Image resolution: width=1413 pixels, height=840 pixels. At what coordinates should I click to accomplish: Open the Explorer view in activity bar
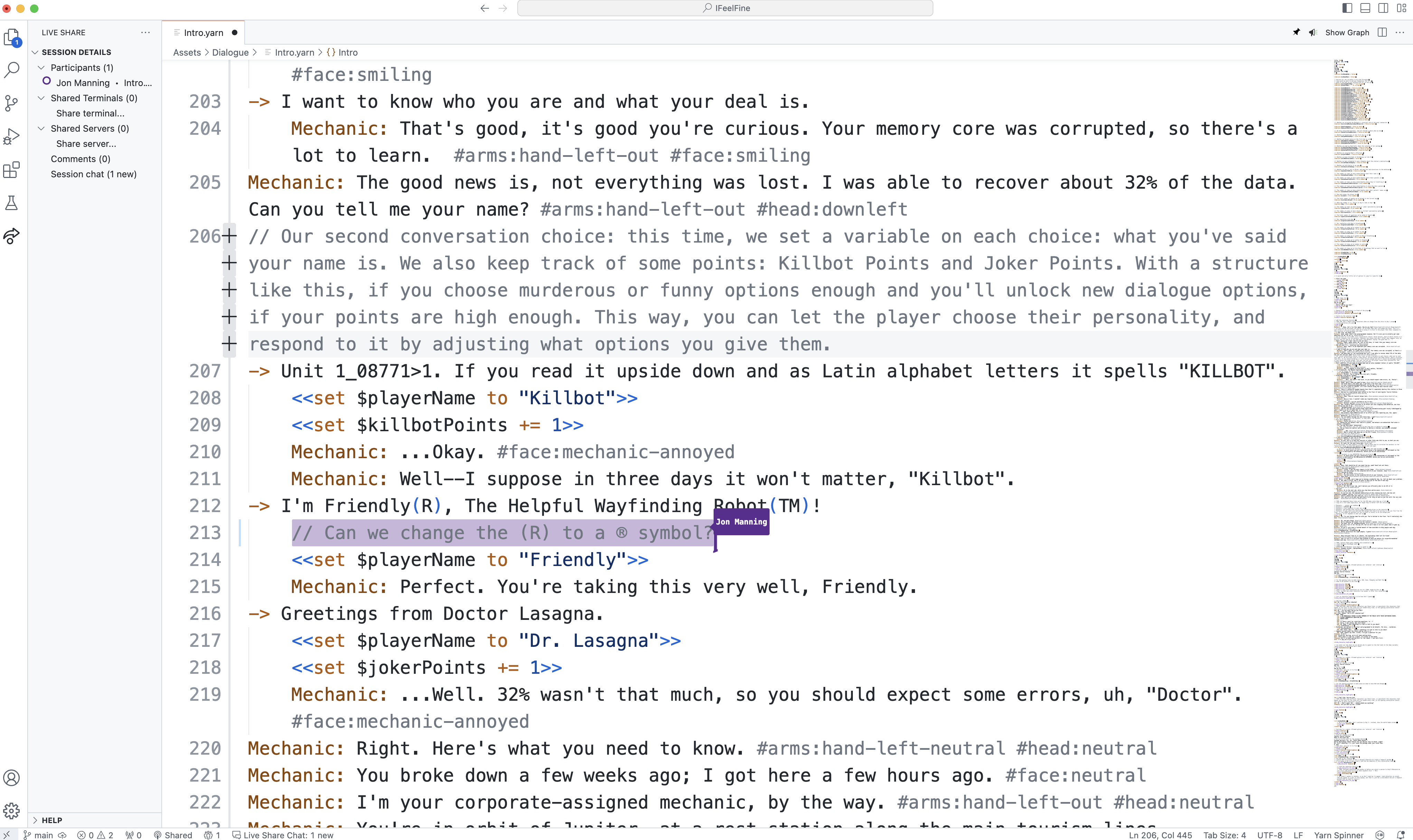pos(12,37)
